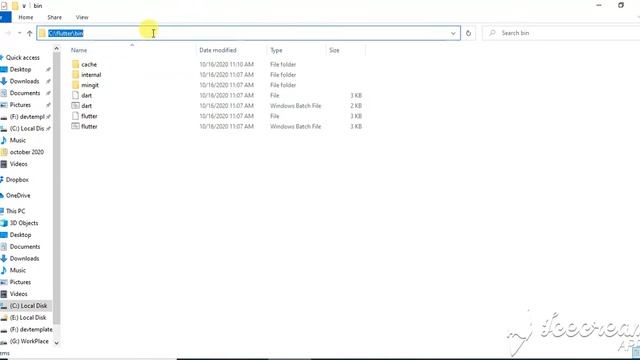This screenshot has width=640, height=360.
Task: Click the navigation pane scrollbar down arrow
Action: (x=56, y=343)
